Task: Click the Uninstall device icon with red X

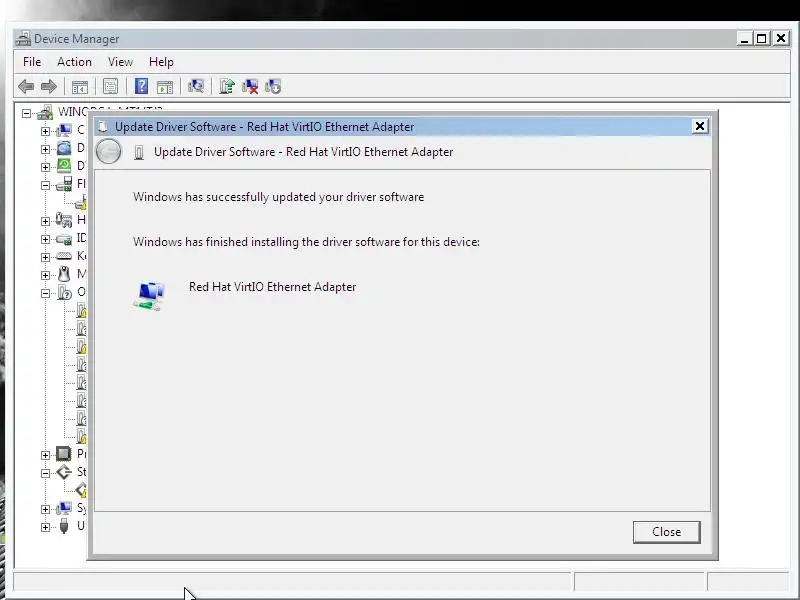Action: 249,86
